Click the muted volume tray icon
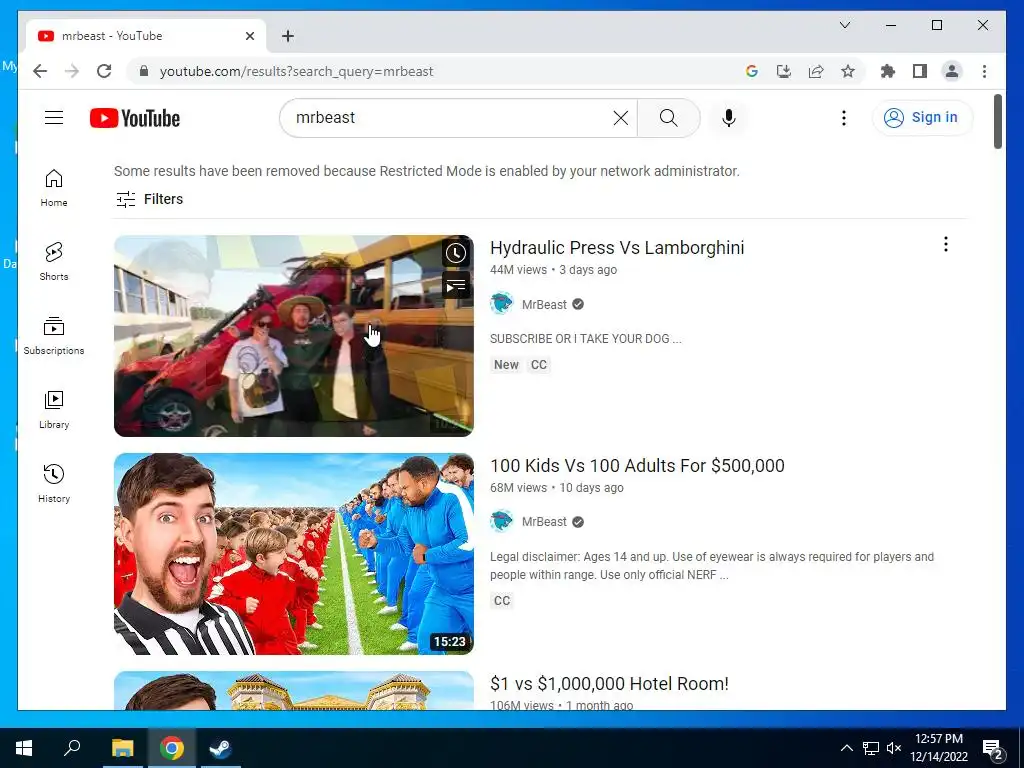This screenshot has width=1024, height=768. (x=894, y=748)
